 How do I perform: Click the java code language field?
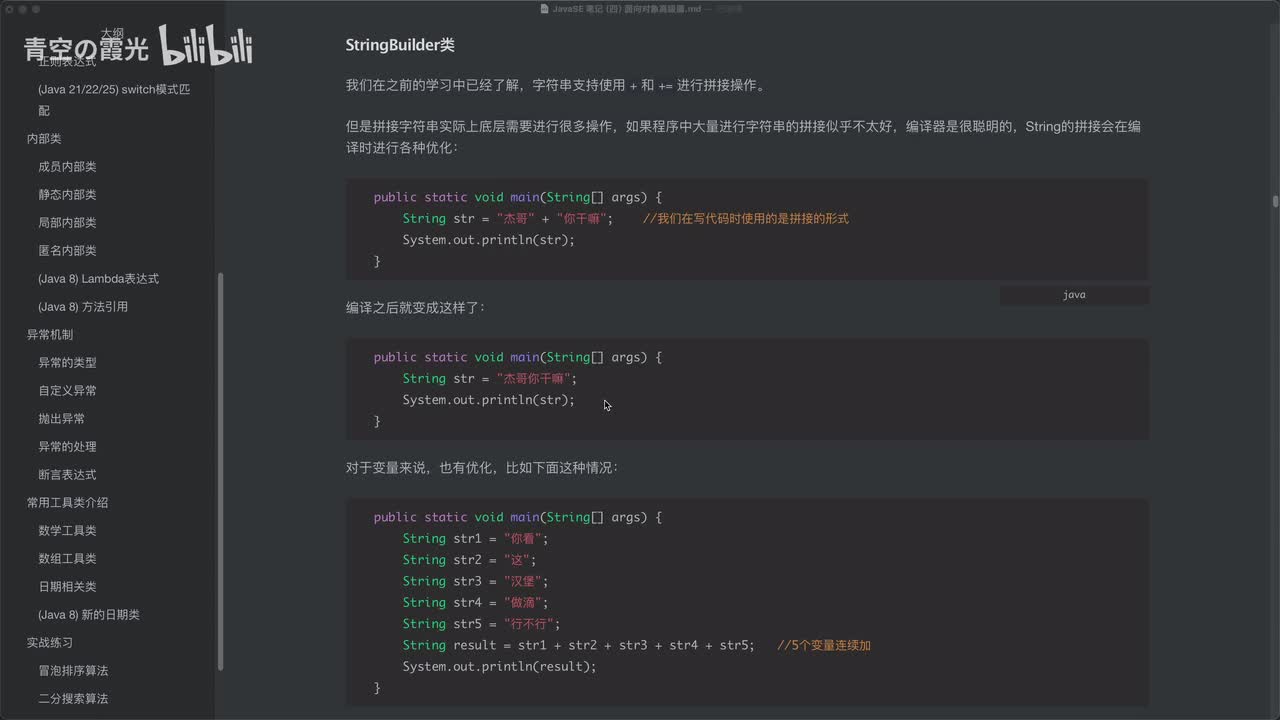[x=1074, y=295]
